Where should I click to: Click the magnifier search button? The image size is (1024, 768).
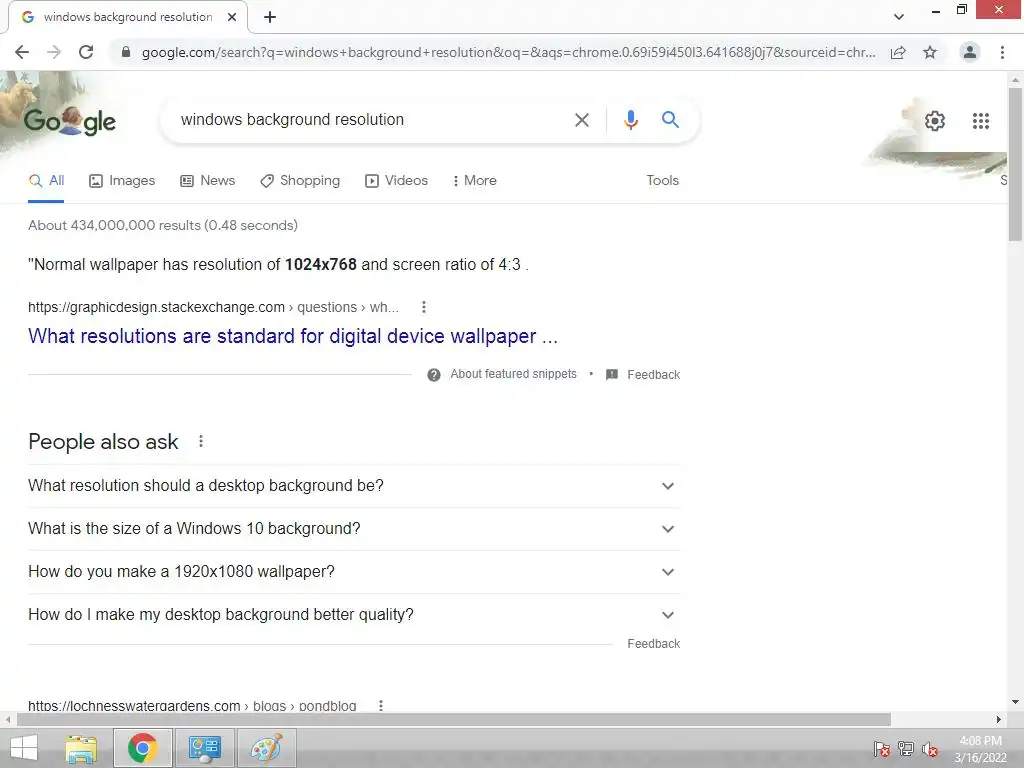pyautogui.click(x=670, y=120)
